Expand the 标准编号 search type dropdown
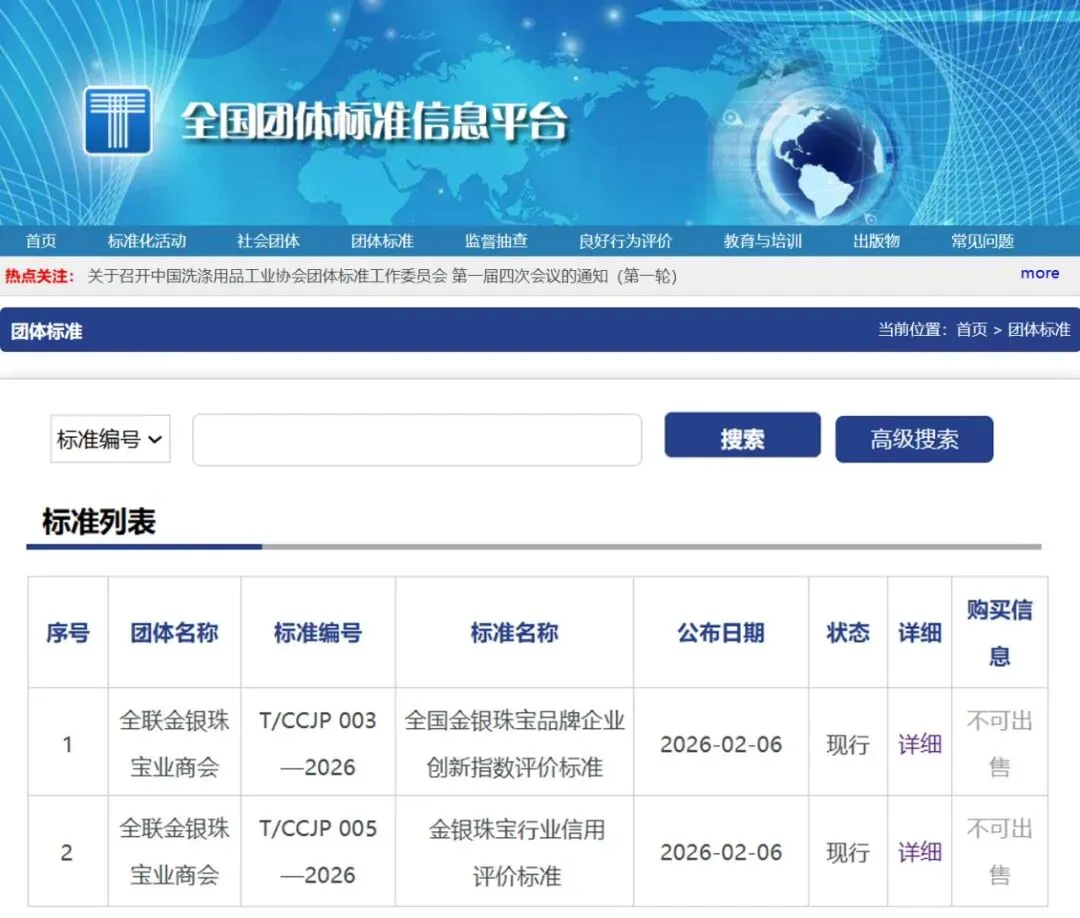 pyautogui.click(x=110, y=439)
